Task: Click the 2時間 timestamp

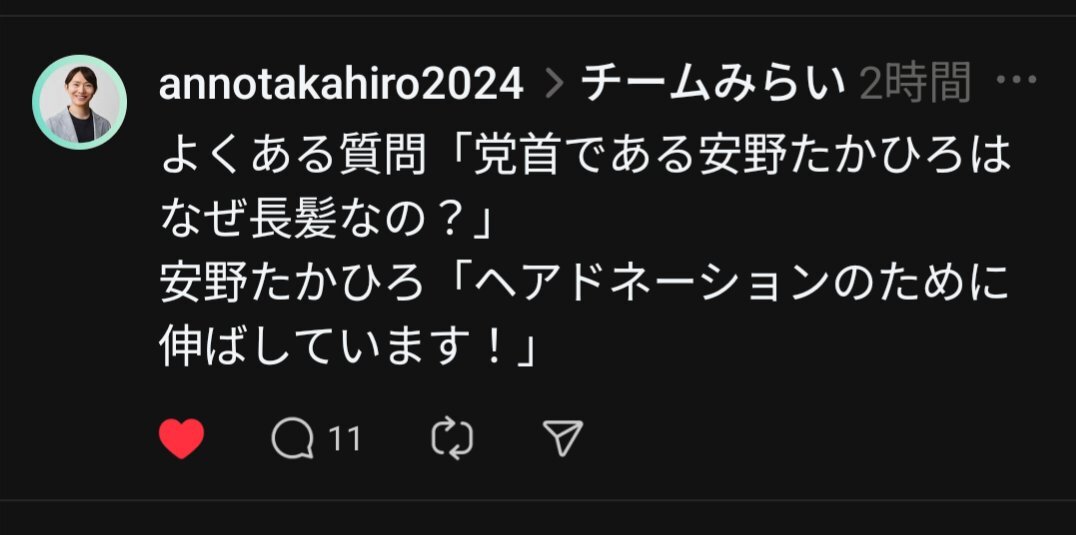Action: click(915, 82)
